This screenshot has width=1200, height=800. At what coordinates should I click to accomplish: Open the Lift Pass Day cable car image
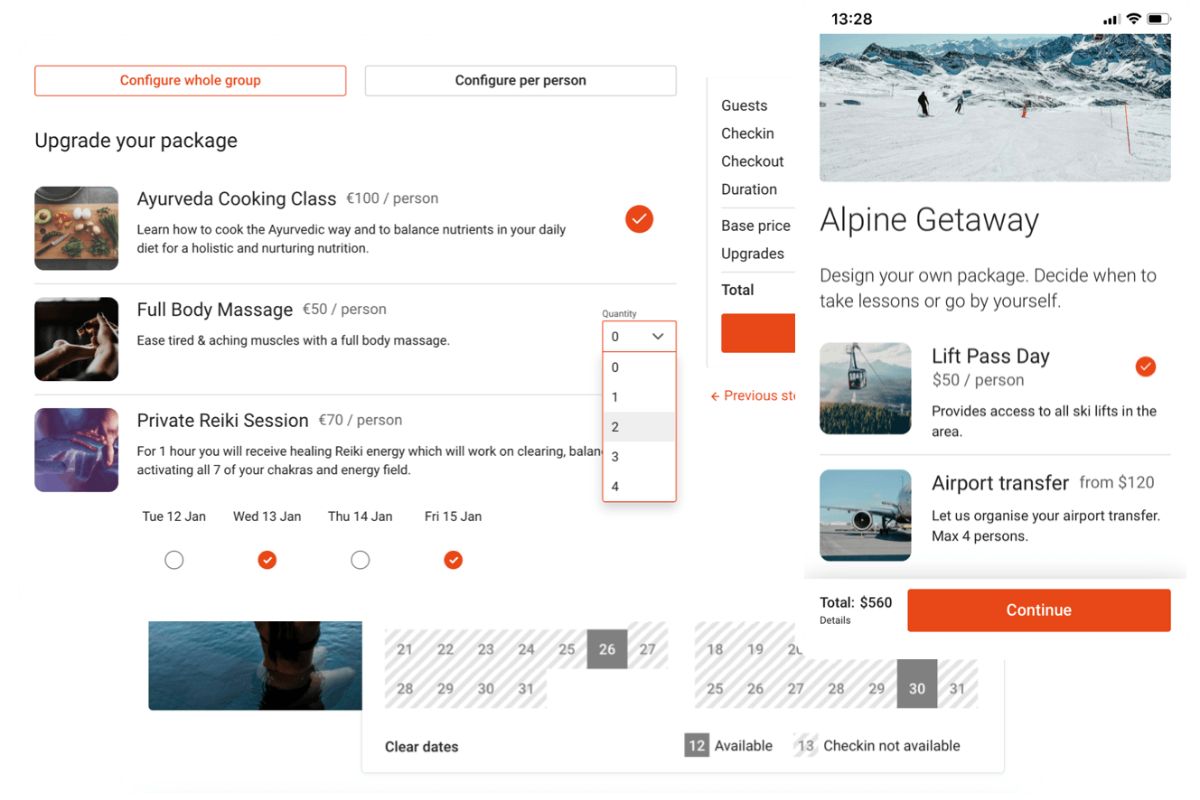click(x=865, y=388)
